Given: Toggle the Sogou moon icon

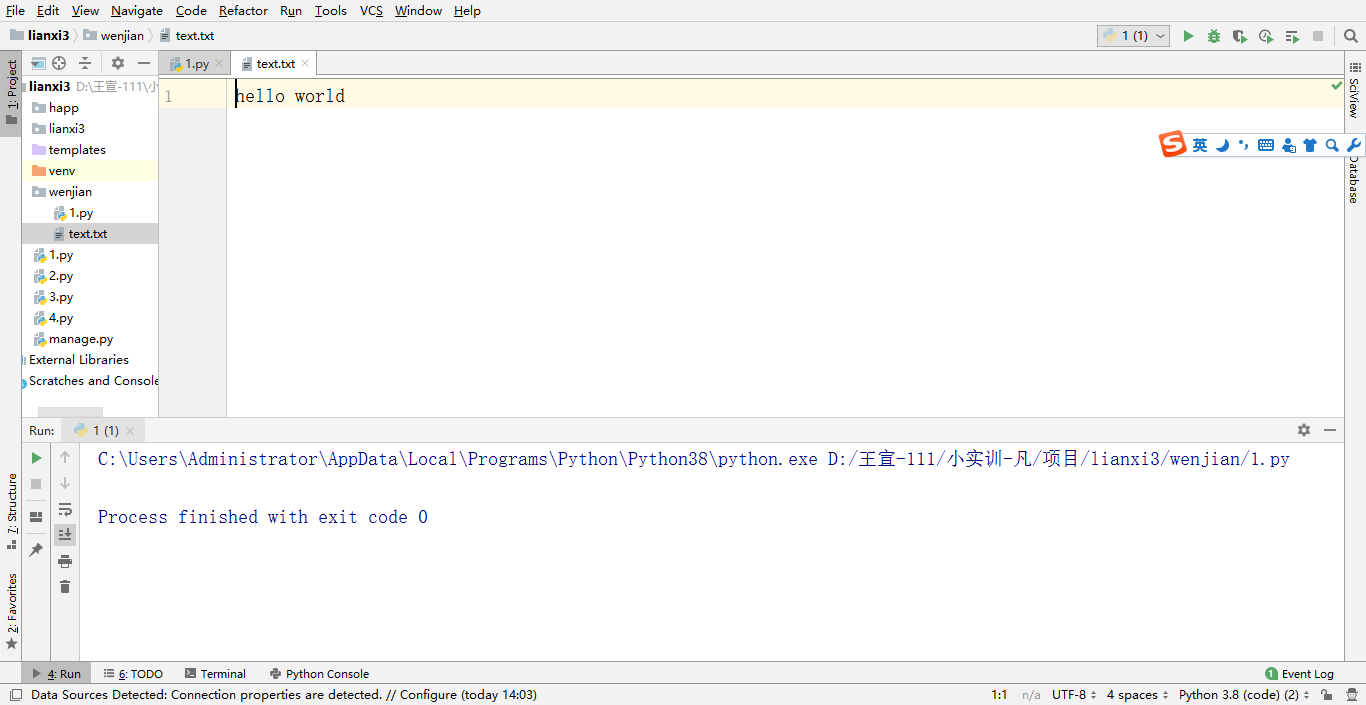Looking at the screenshot, I should [1222, 145].
